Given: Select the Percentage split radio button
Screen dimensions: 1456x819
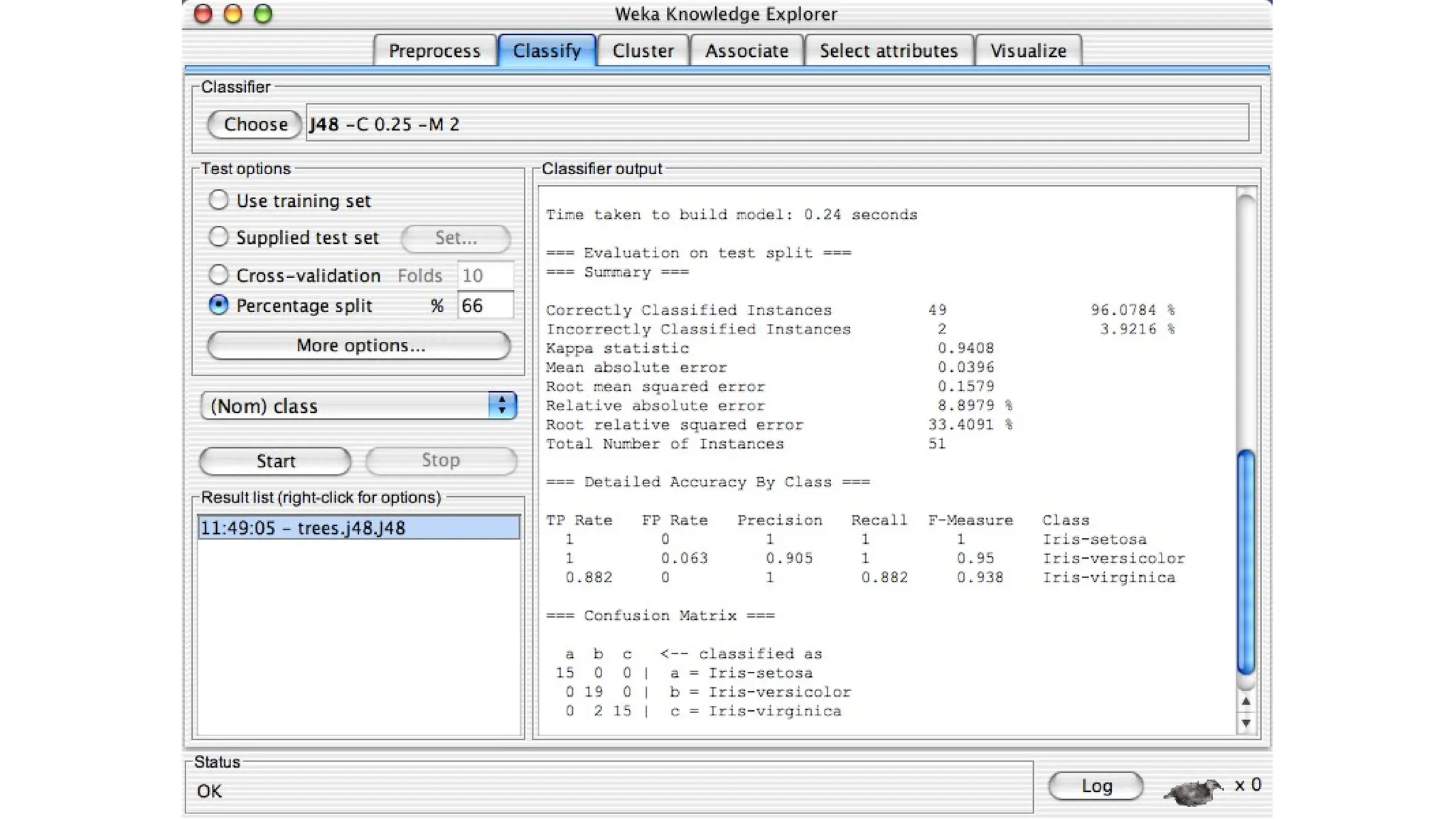Looking at the screenshot, I should tap(218, 305).
